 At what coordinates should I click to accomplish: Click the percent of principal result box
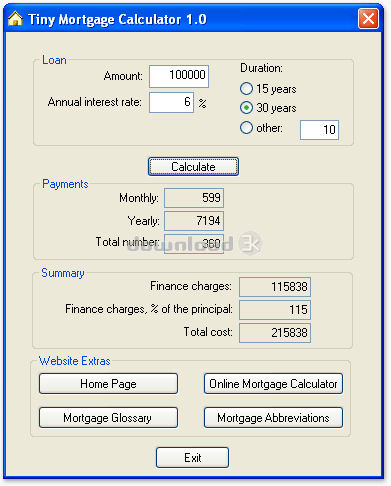tap(275, 310)
